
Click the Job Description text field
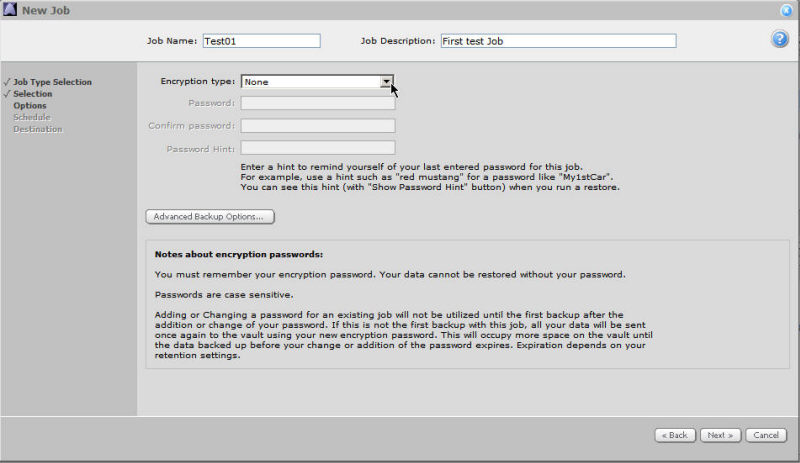(x=557, y=41)
